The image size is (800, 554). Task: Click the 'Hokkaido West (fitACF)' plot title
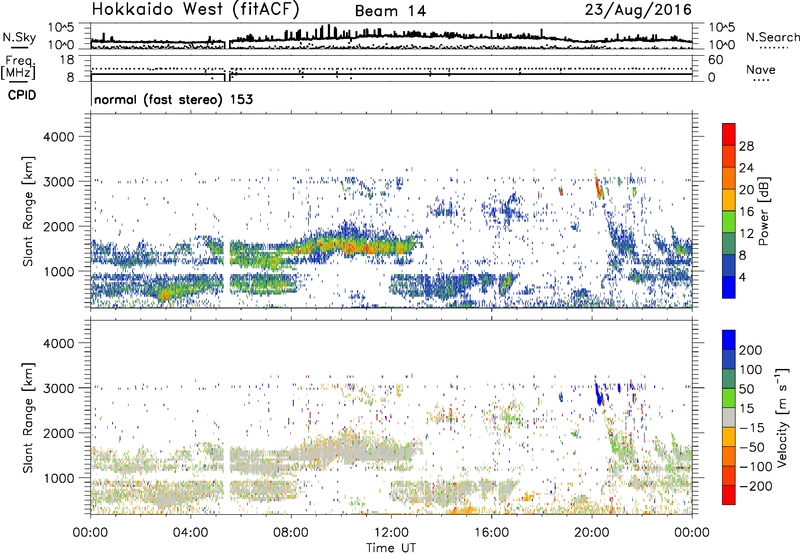click(x=195, y=9)
